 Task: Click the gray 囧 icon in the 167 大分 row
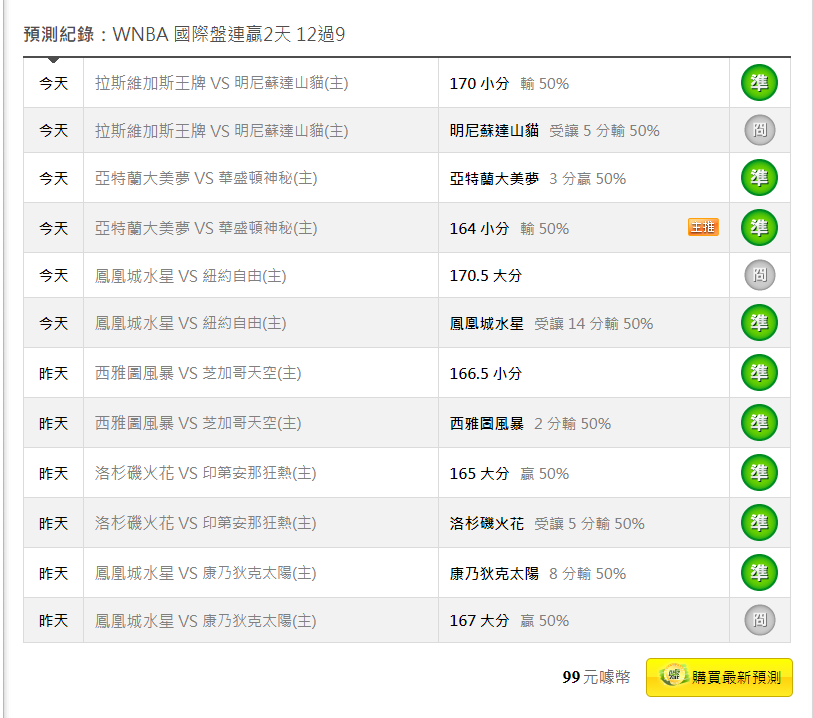click(760, 620)
